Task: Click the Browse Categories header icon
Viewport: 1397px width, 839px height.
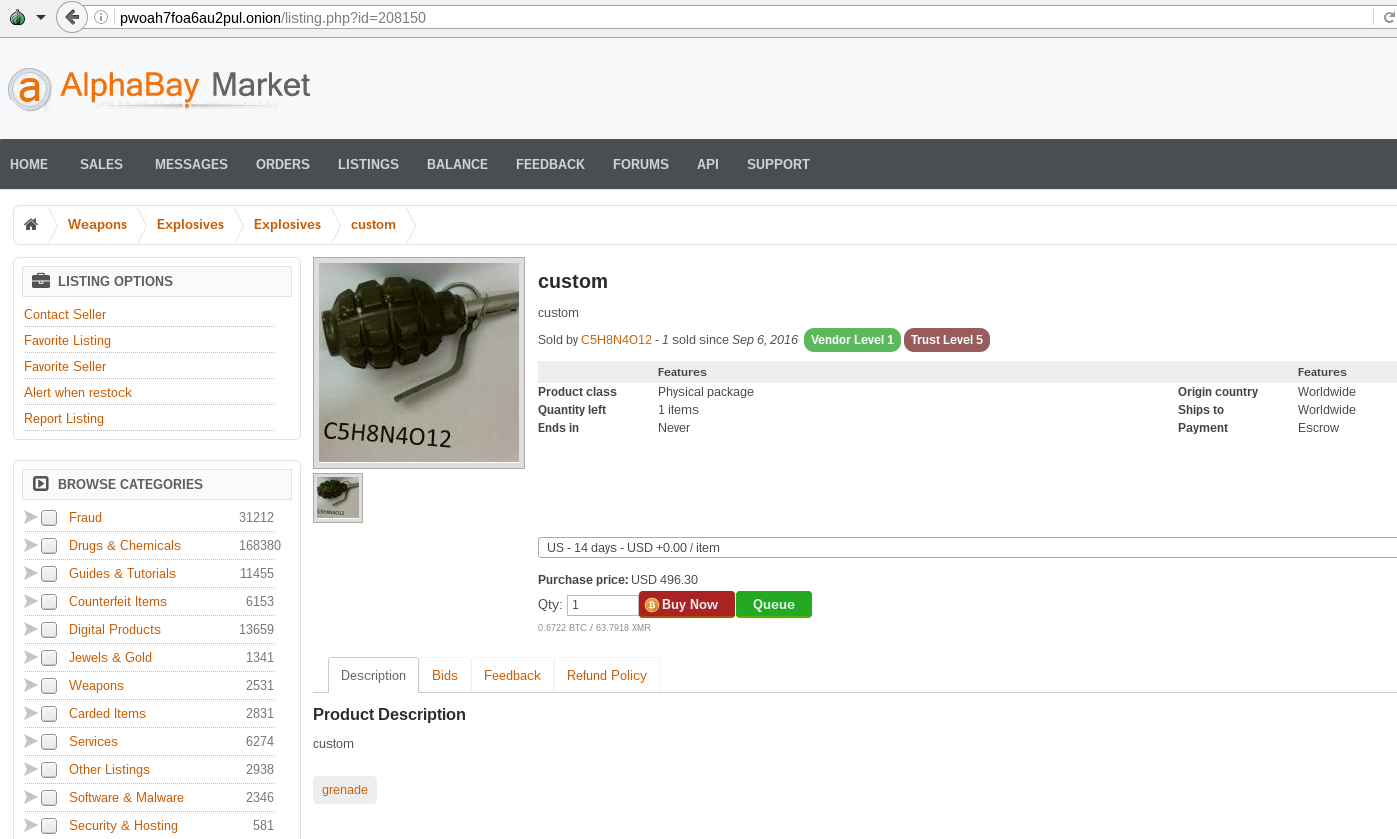Action: click(x=41, y=484)
